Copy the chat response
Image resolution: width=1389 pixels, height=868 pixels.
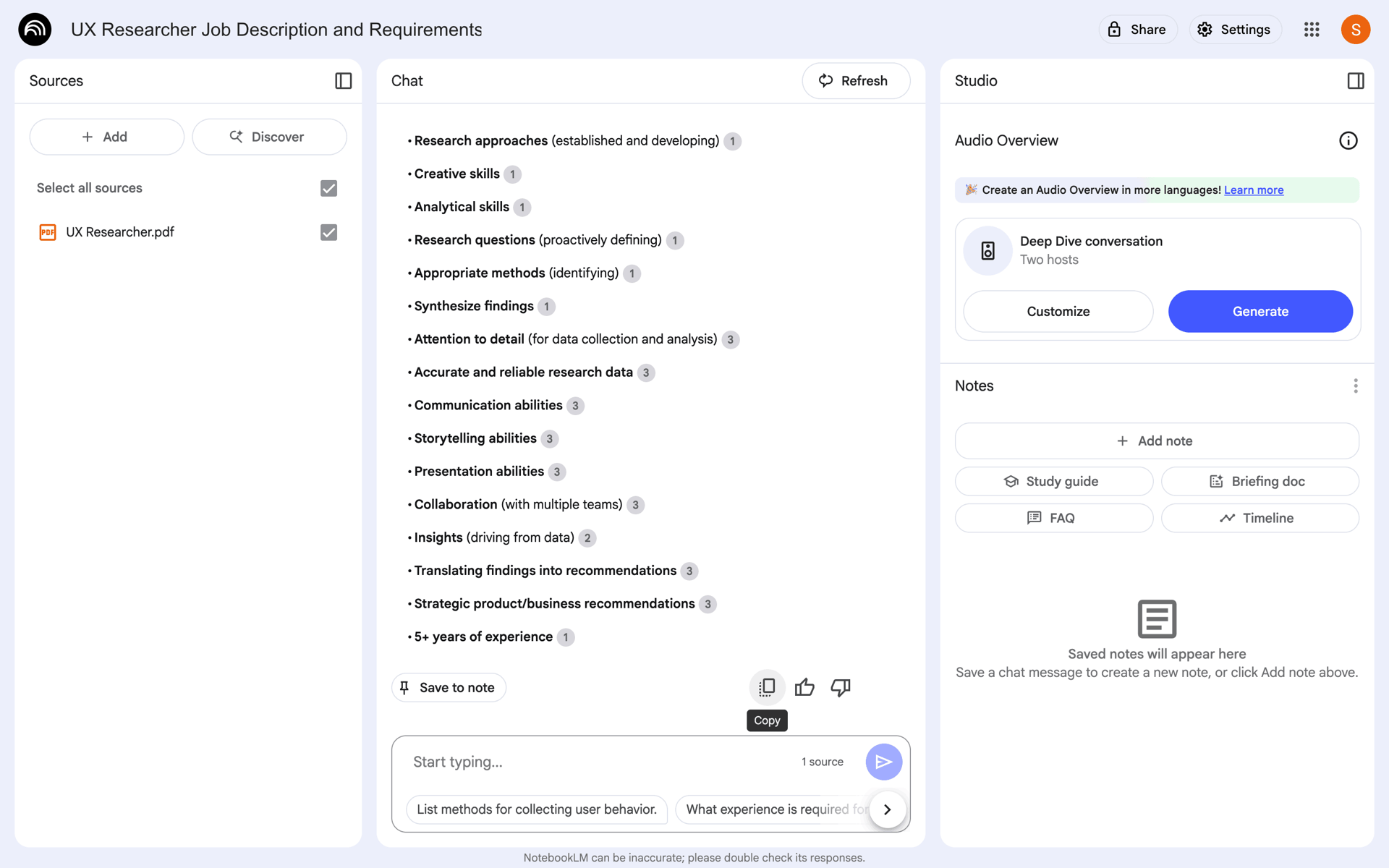click(x=767, y=687)
